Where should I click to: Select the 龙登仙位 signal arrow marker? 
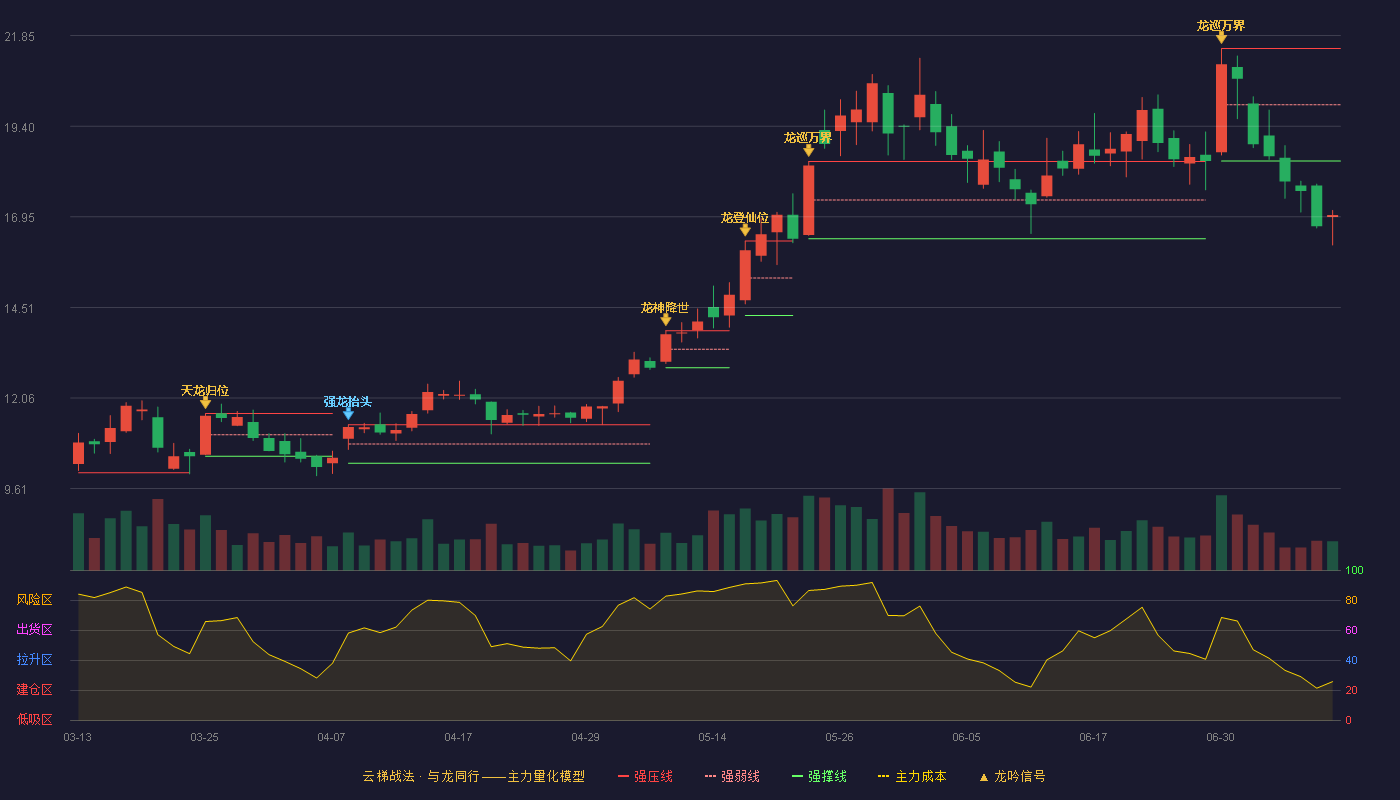(745, 230)
